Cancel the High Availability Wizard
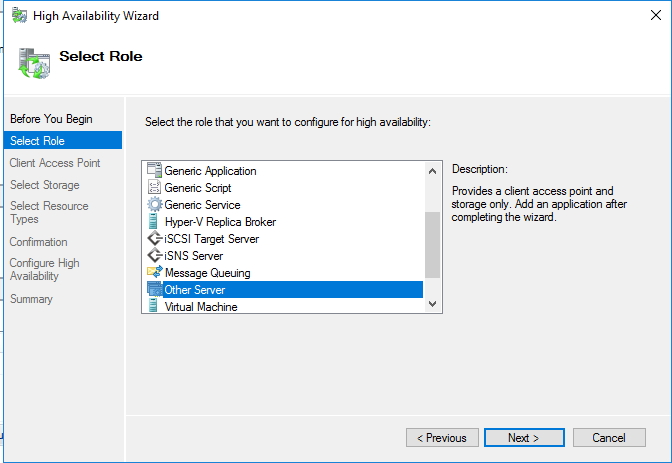This screenshot has height=463, width=672. tap(608, 438)
